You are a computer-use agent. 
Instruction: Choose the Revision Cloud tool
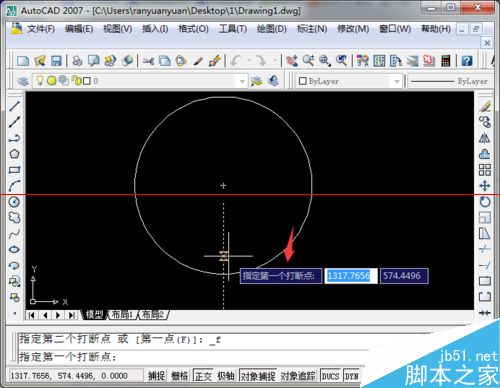tap(14, 218)
